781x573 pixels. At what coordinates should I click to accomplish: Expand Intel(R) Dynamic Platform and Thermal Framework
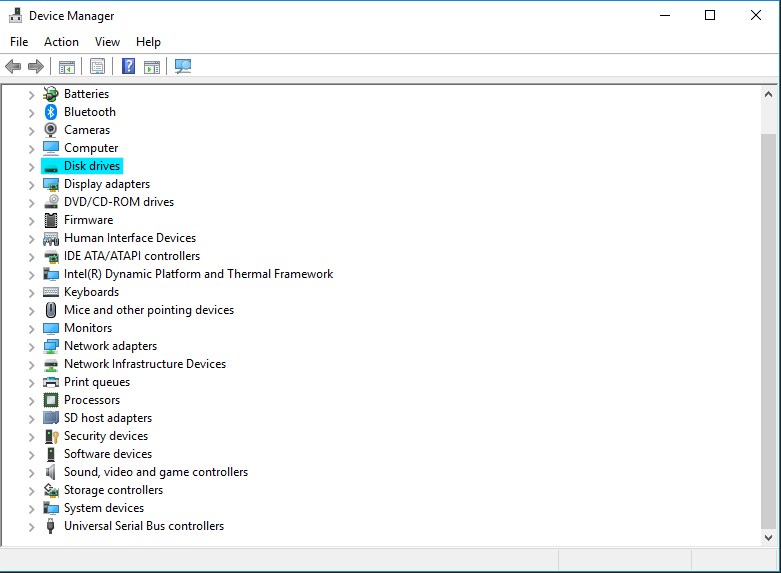(31, 275)
